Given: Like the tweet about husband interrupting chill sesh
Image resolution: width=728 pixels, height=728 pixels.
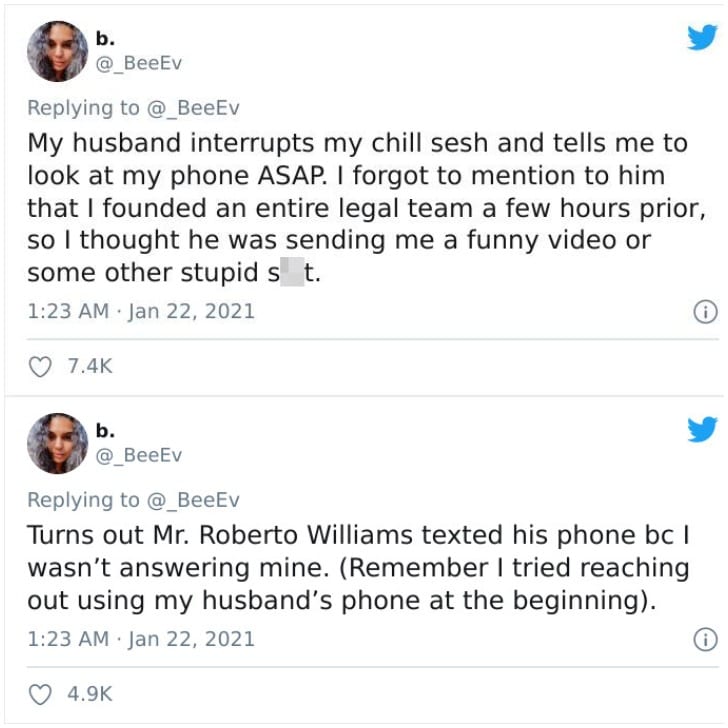Looking at the screenshot, I should pyautogui.click(x=40, y=367).
